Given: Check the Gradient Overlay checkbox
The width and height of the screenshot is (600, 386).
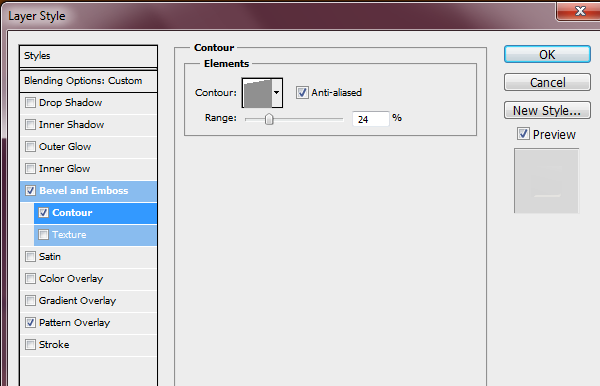Looking at the screenshot, I should (x=30, y=301).
